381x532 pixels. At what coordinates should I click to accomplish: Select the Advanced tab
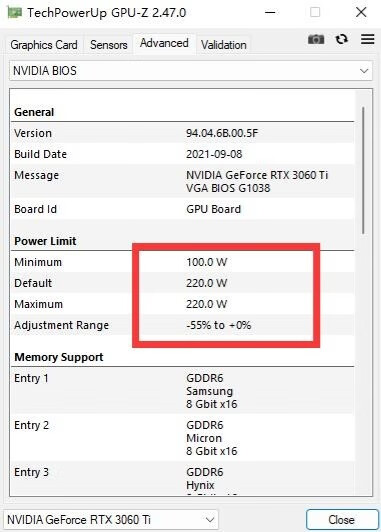164,43
